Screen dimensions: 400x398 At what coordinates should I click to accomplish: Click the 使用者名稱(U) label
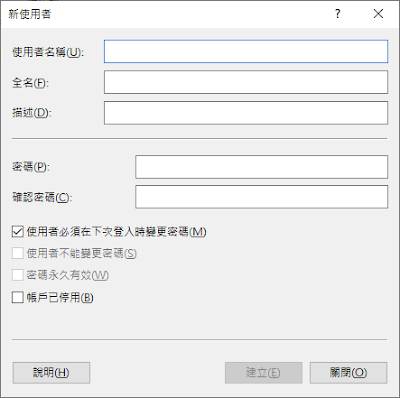pos(48,52)
